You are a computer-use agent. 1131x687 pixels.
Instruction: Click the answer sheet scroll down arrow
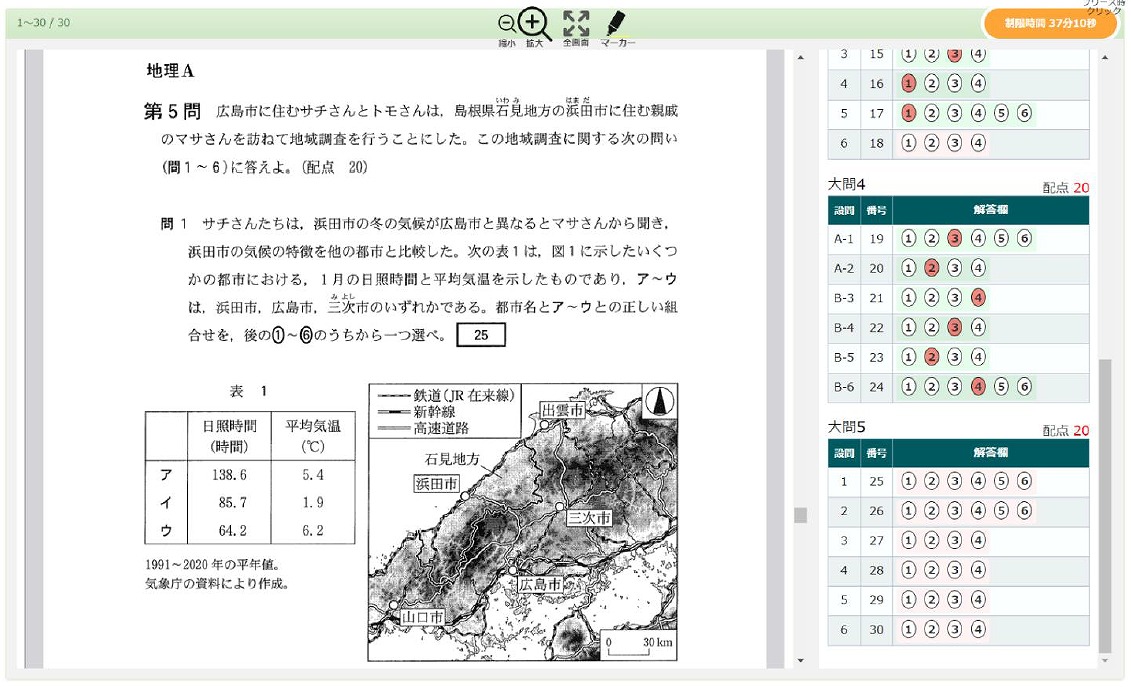tap(1105, 660)
